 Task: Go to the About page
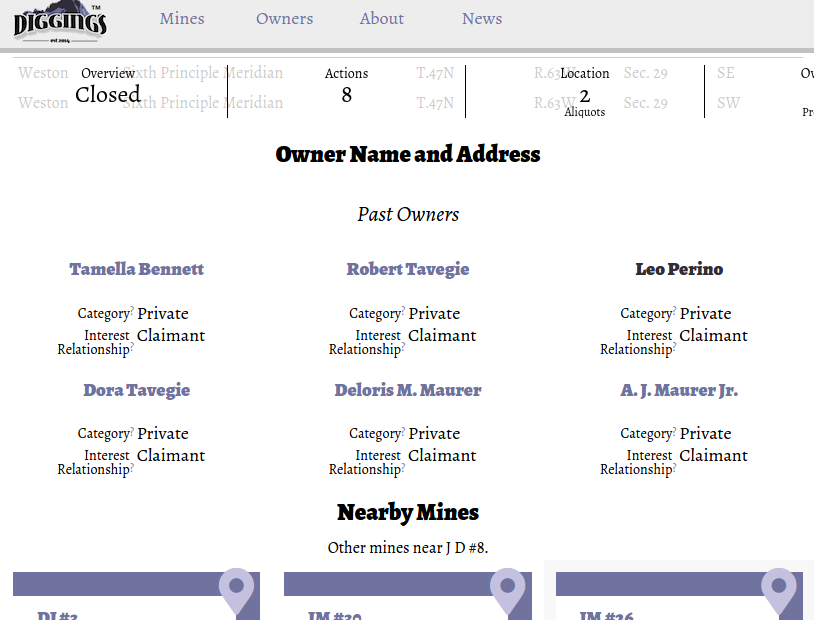(382, 19)
